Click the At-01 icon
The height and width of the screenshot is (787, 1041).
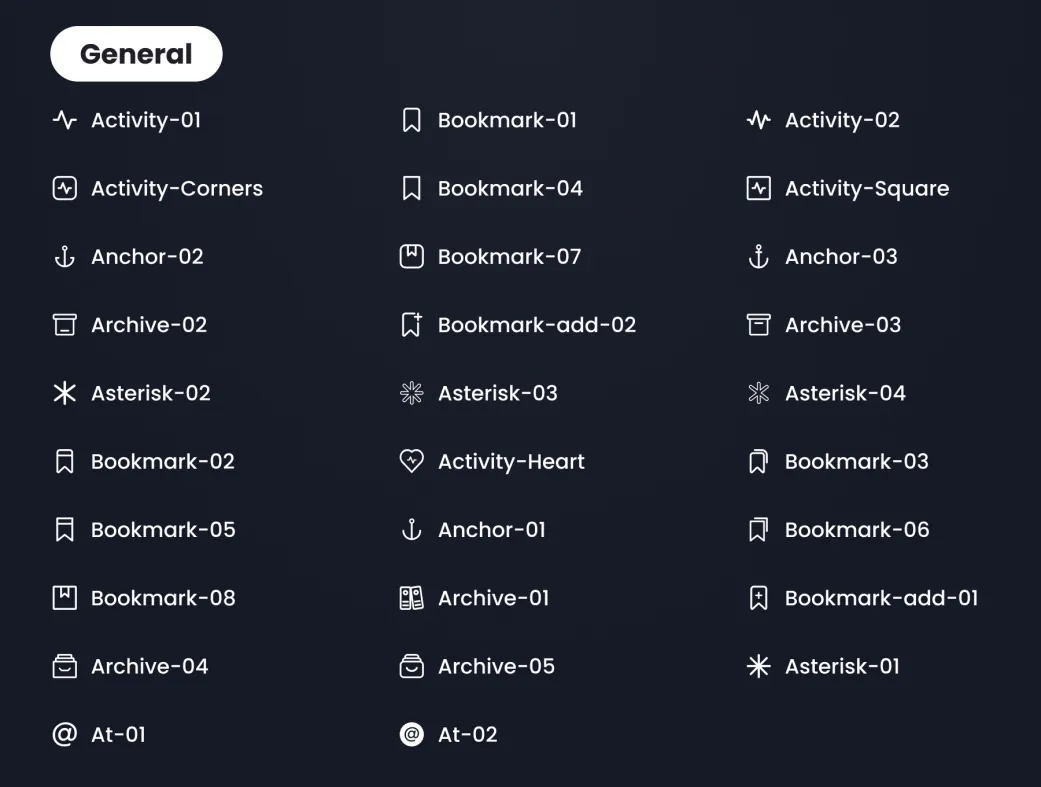(64, 735)
